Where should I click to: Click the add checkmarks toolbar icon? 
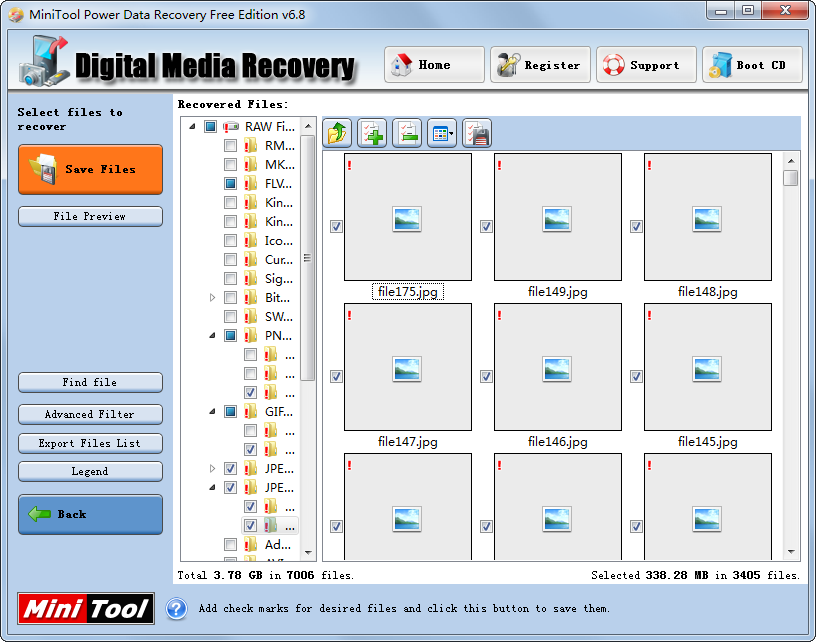click(372, 133)
